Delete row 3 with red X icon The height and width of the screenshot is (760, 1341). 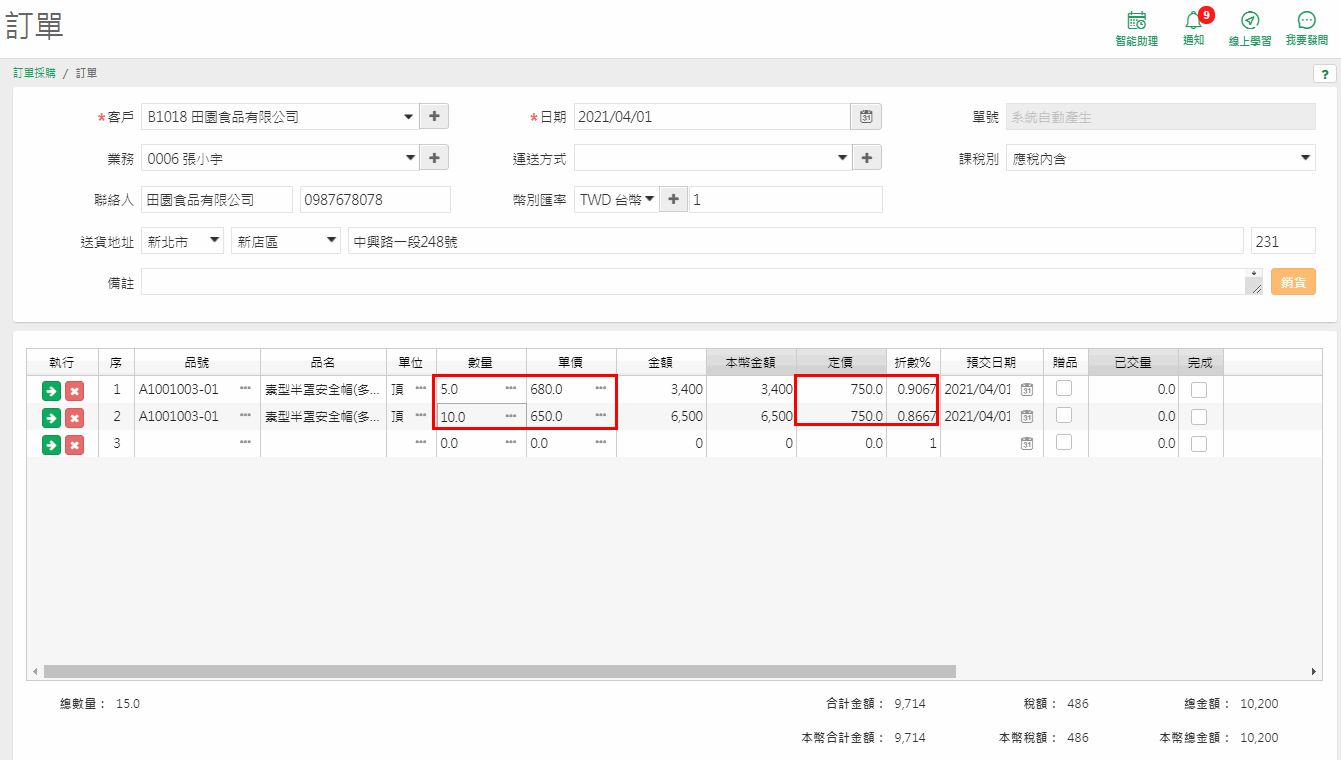74,444
